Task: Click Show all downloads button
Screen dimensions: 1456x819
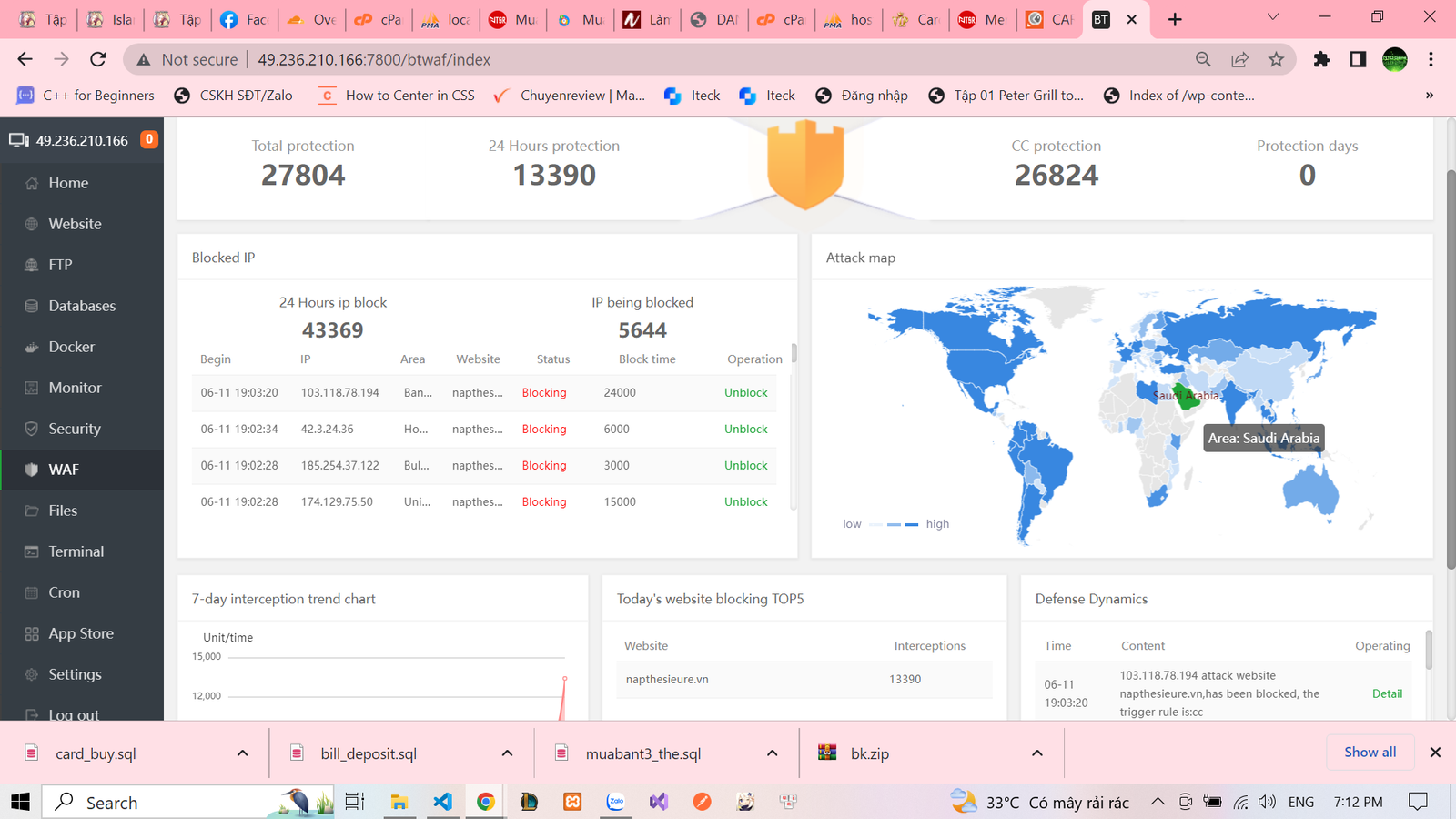Action: (1370, 752)
